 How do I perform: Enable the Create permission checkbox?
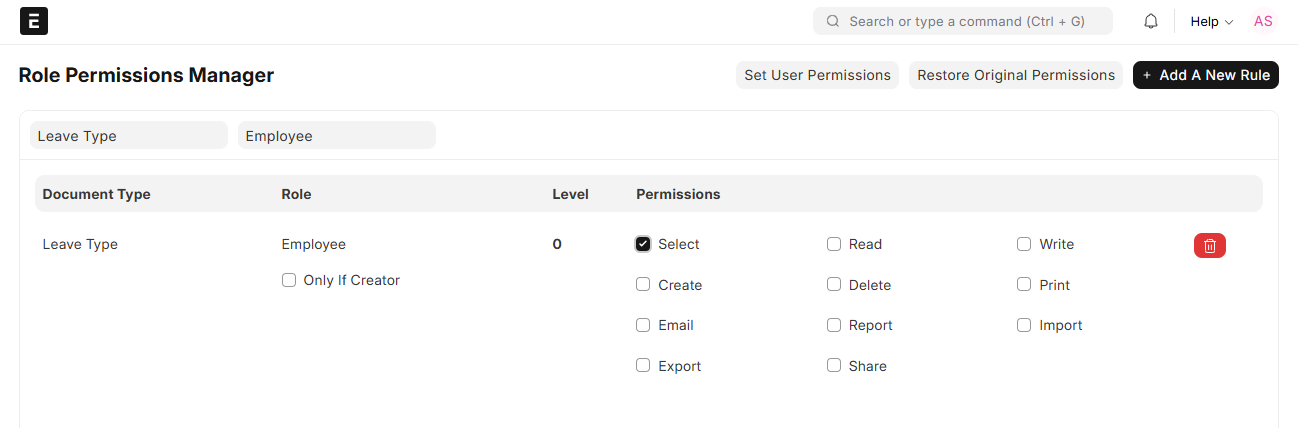[643, 285]
